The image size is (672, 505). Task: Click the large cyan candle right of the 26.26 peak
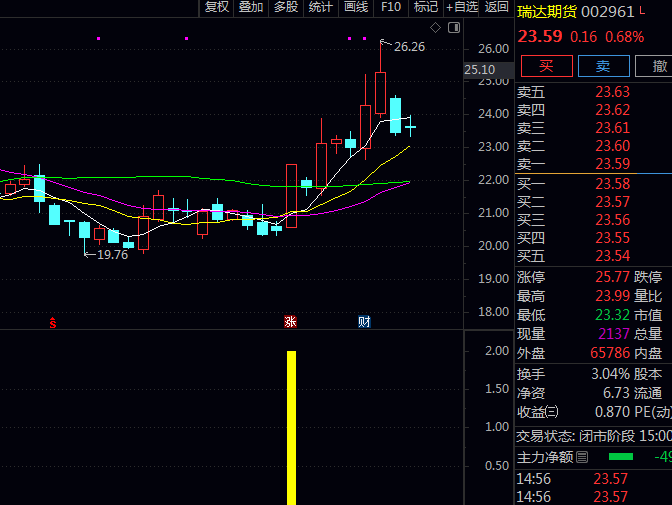396,115
